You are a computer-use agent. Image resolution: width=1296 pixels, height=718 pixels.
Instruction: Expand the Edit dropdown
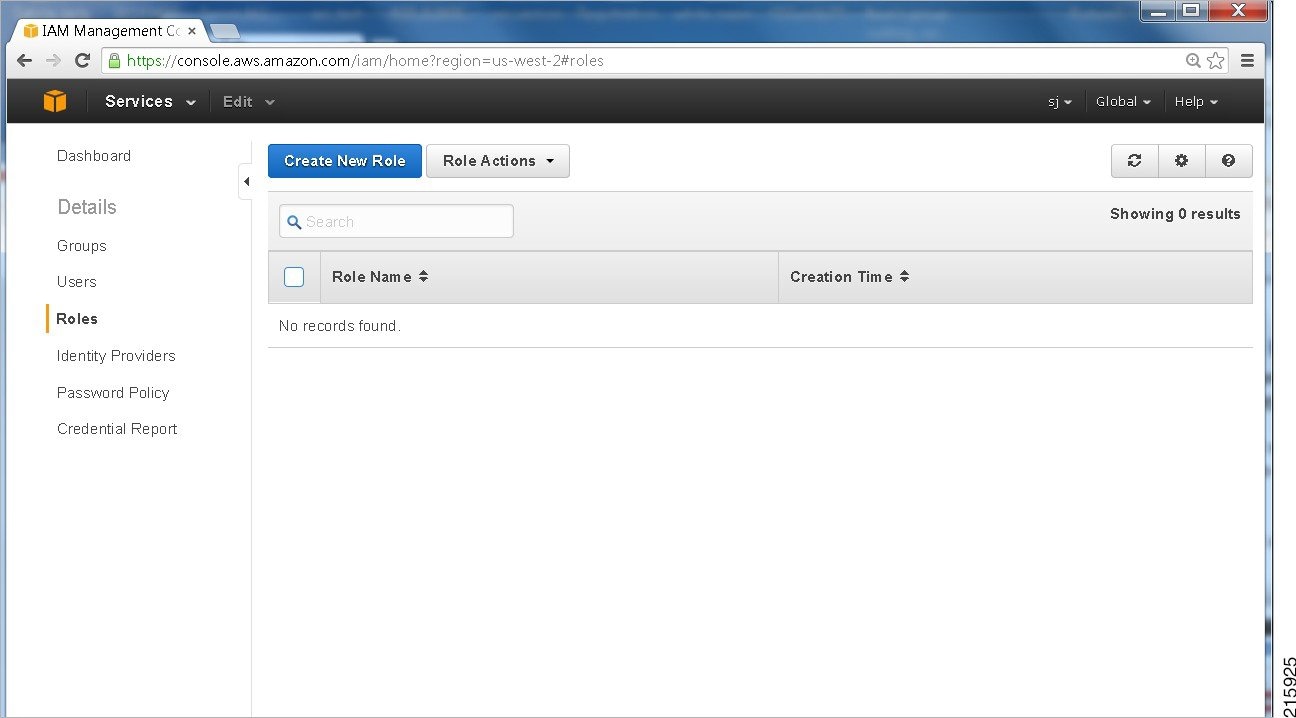(249, 101)
